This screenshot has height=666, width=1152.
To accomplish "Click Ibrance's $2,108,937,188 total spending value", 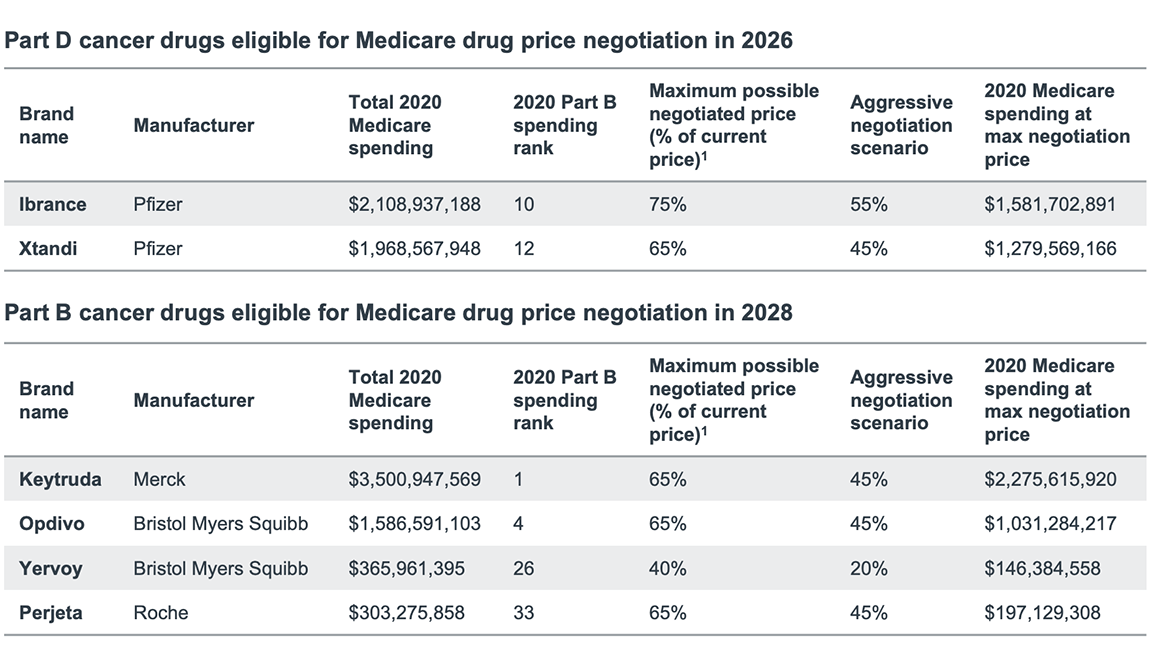I will point(414,204).
